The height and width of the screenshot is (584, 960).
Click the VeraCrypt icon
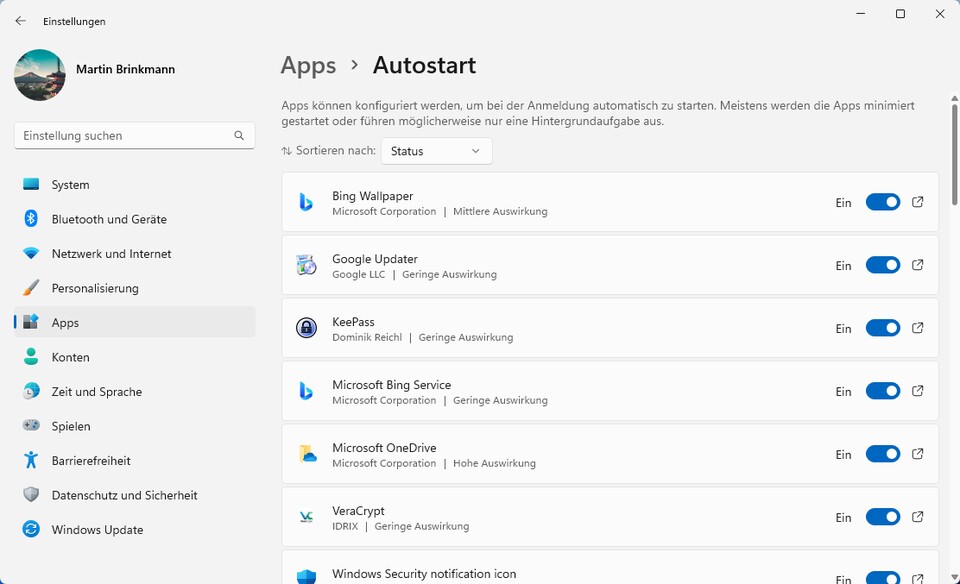click(306, 517)
